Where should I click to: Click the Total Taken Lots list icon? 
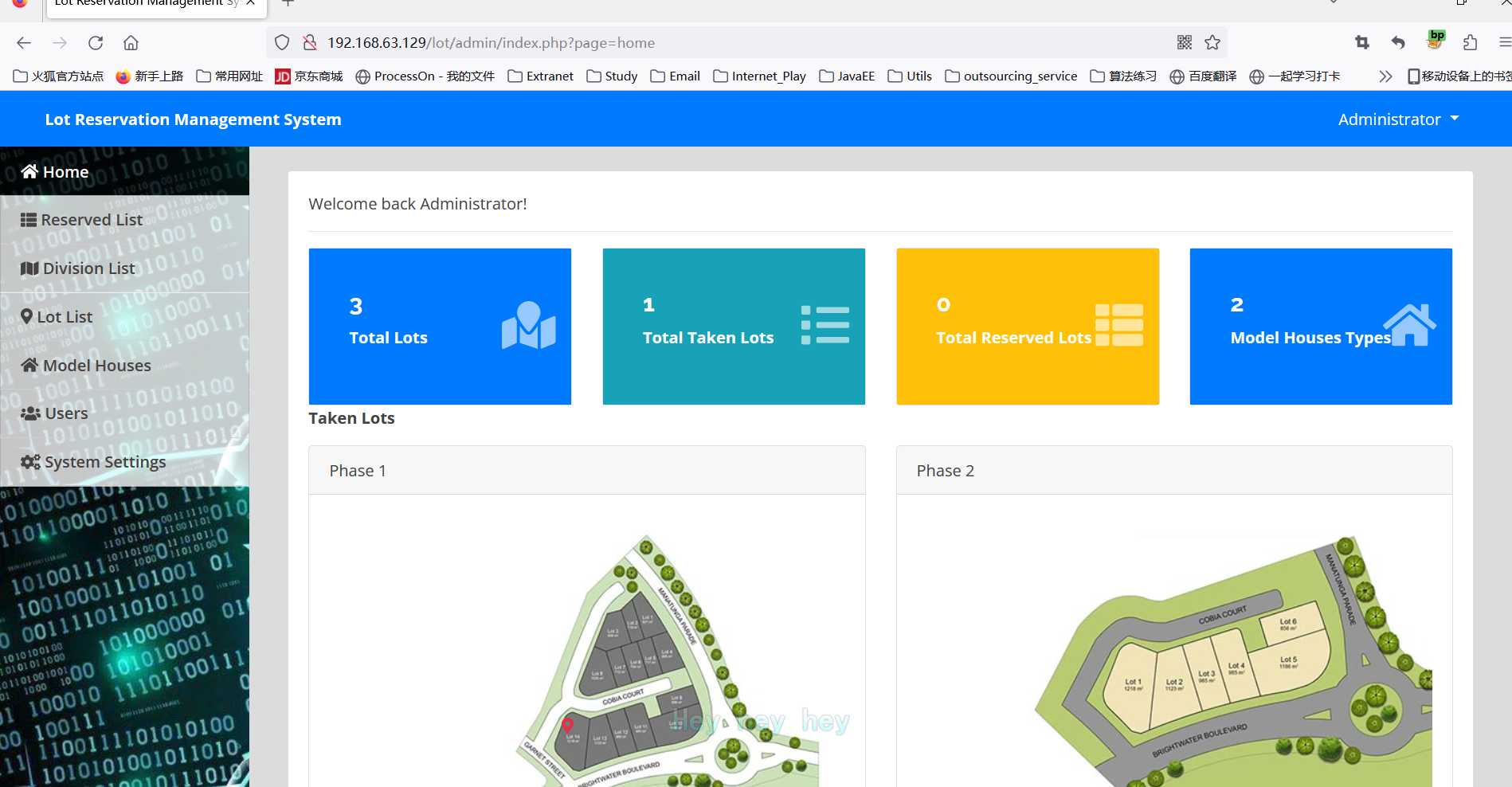[825, 325]
